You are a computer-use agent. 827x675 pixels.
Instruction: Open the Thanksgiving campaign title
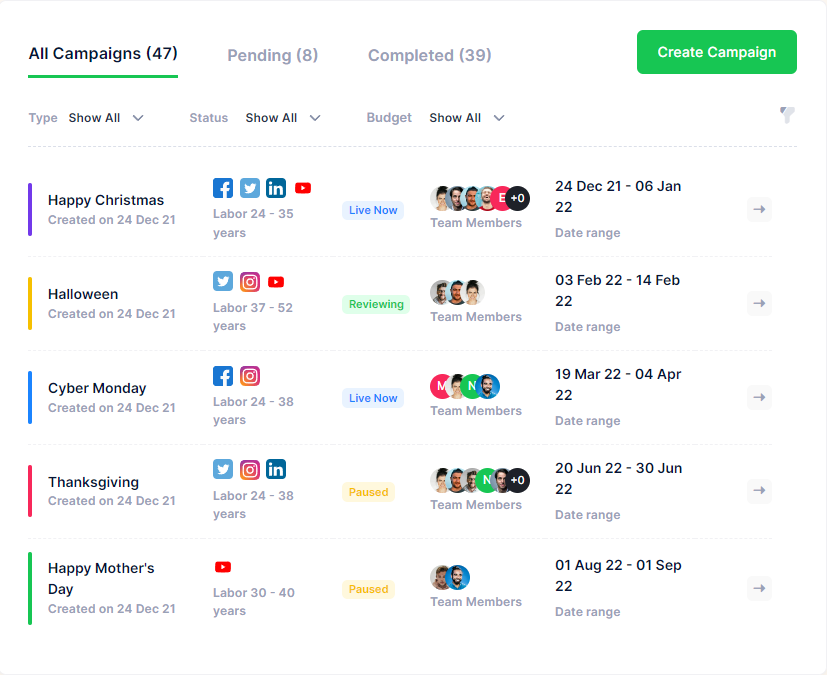(x=94, y=482)
